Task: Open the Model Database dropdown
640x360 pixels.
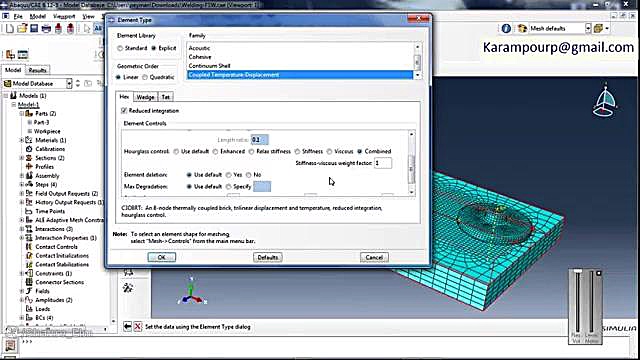Action: 69,84
